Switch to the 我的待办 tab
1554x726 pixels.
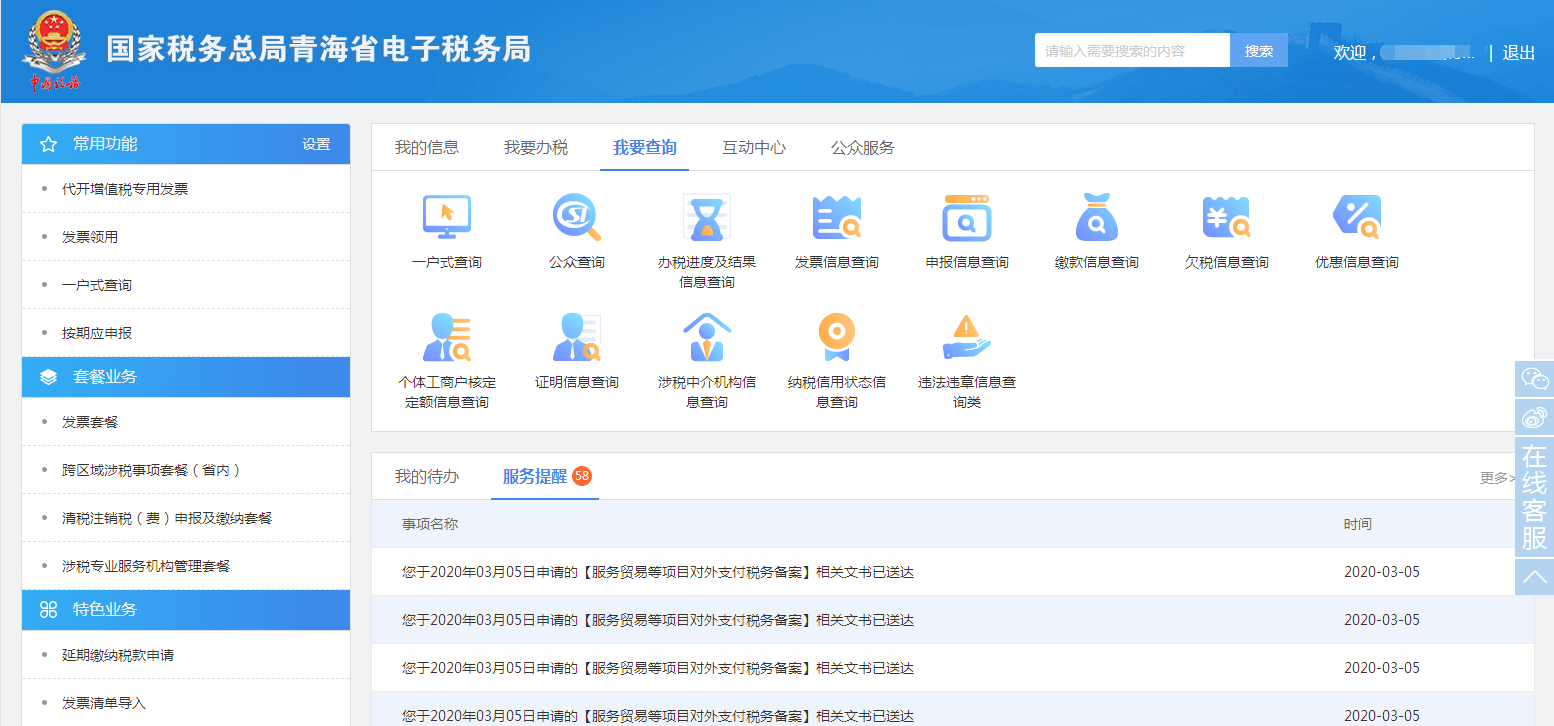[x=426, y=476]
